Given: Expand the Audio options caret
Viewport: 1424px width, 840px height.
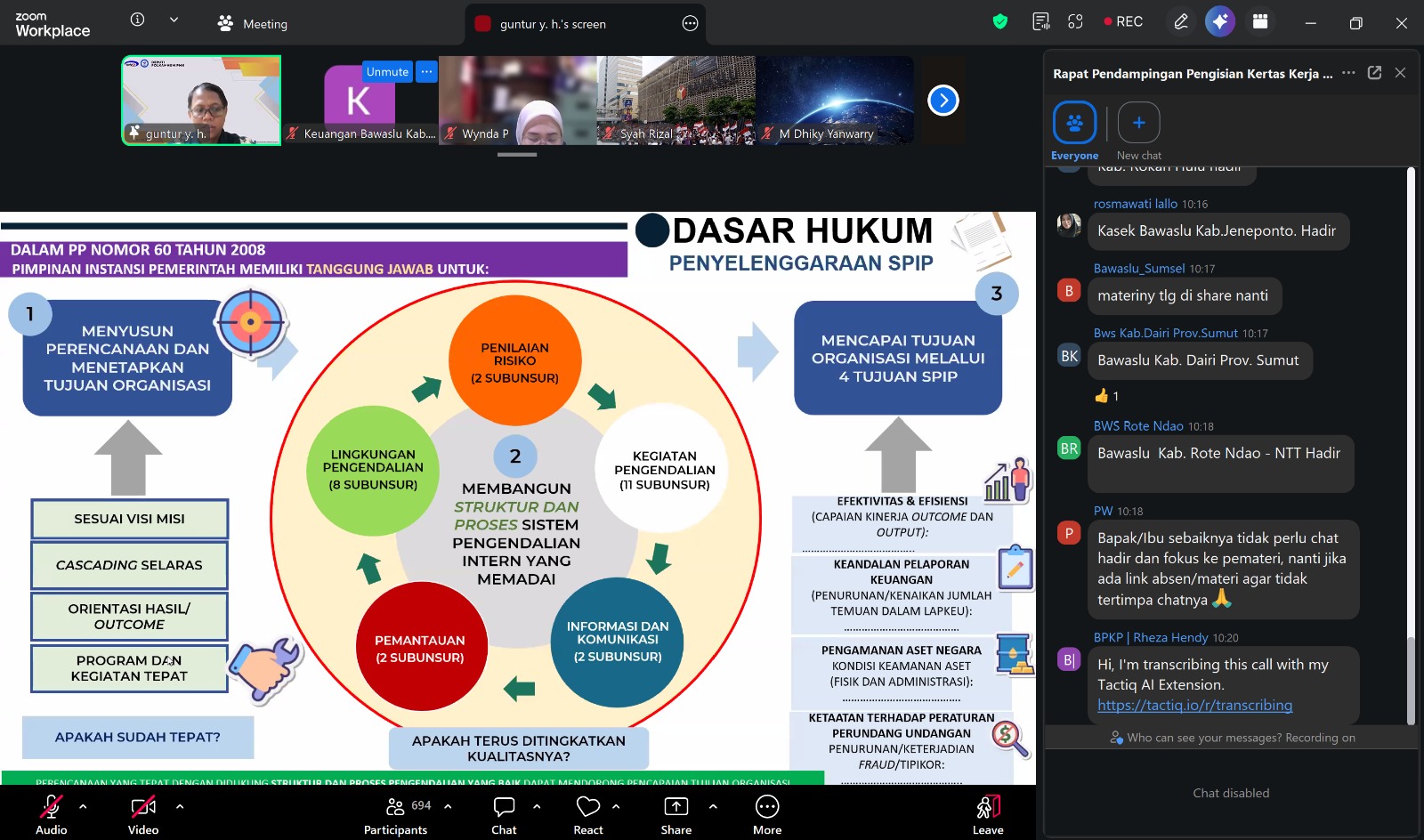Looking at the screenshot, I should click(x=83, y=806).
